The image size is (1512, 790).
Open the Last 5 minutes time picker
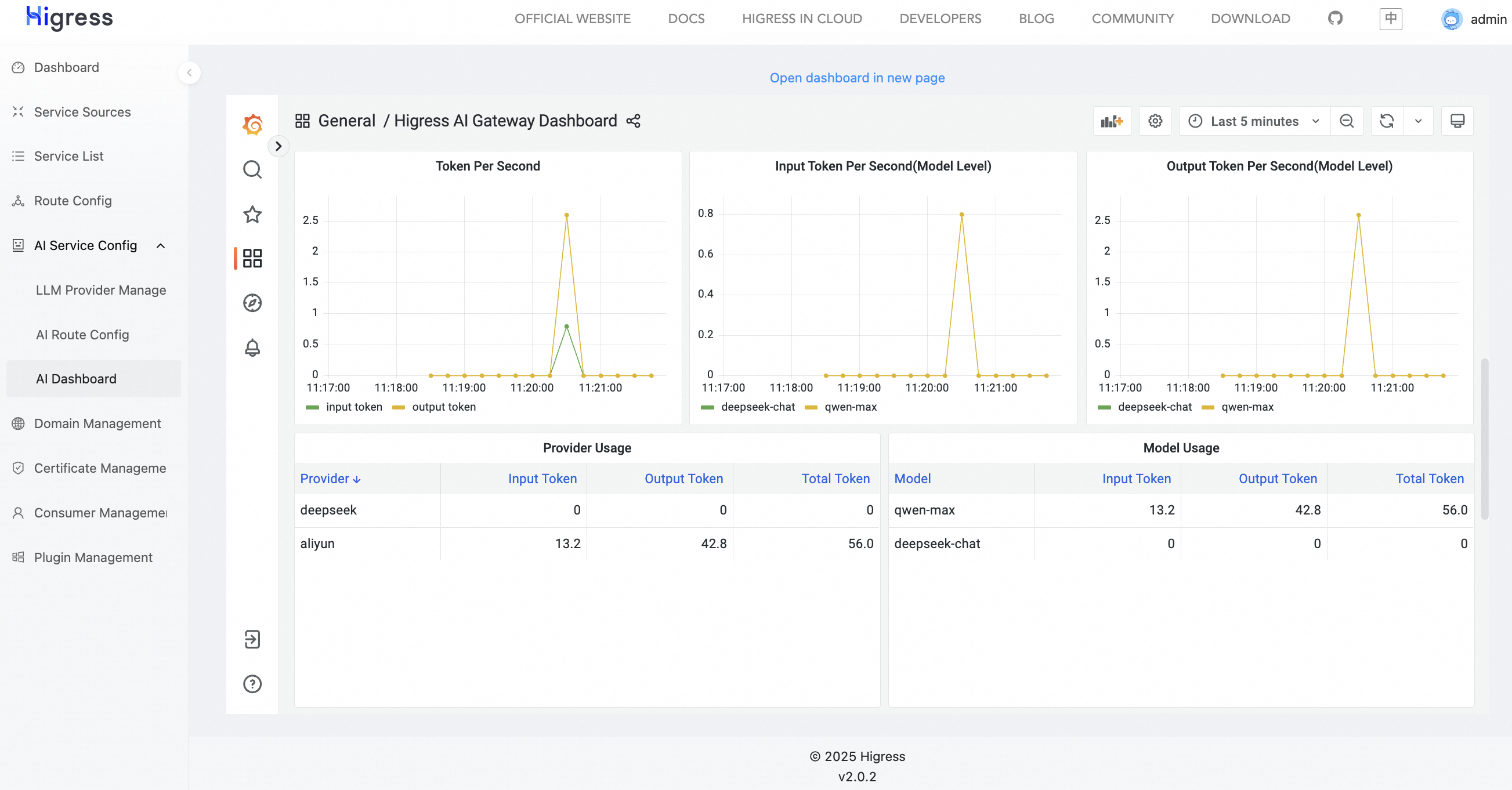(1254, 121)
